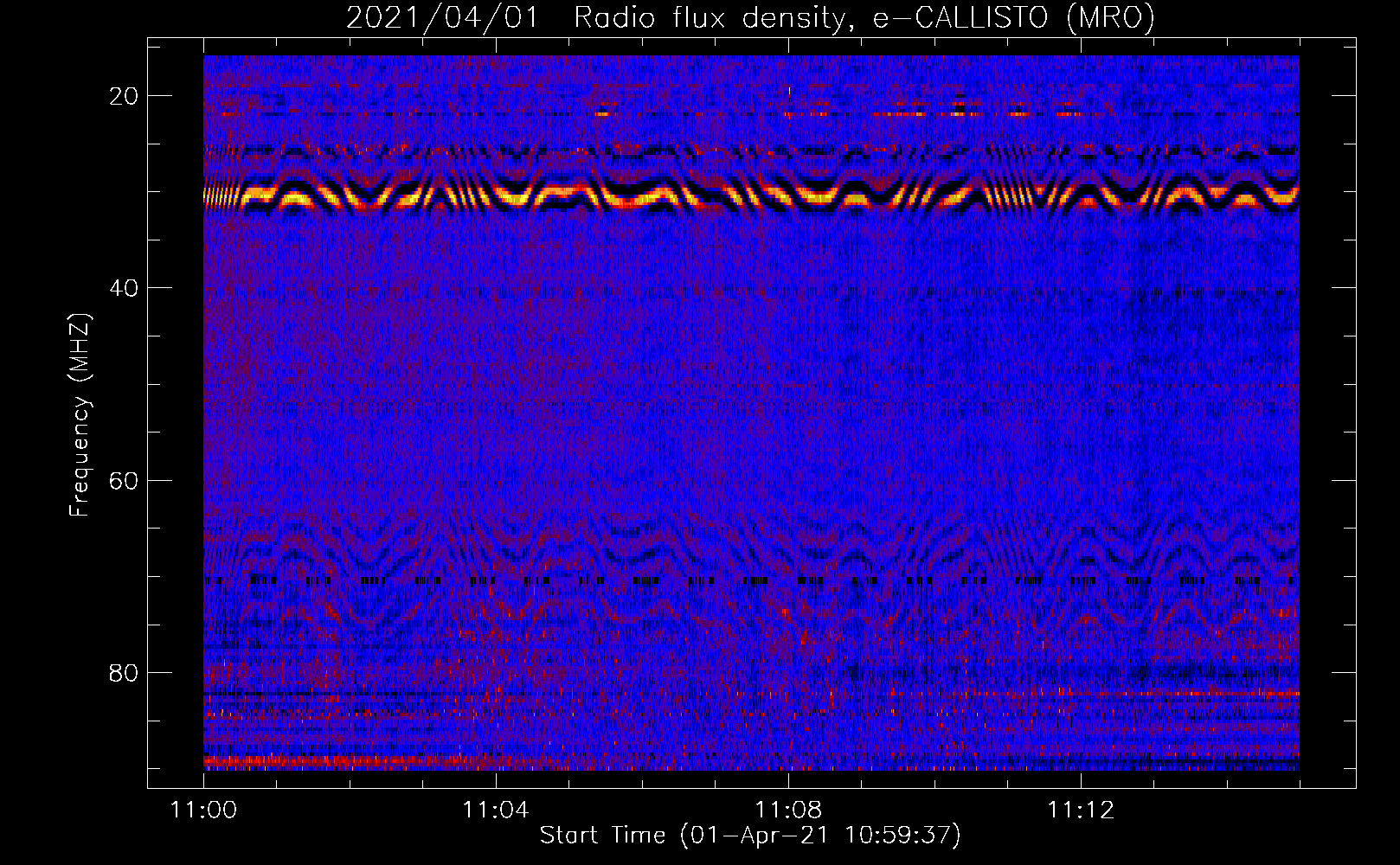
Task: Click the 'Frequency (MHZ)' axis label
Action: click(x=80, y=414)
